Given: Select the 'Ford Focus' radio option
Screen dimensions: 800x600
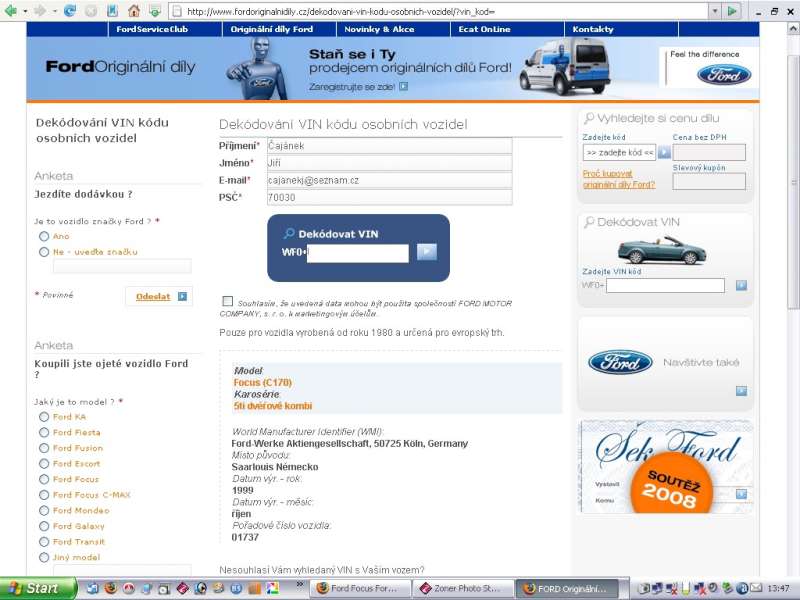Looking at the screenshot, I should point(44,479).
